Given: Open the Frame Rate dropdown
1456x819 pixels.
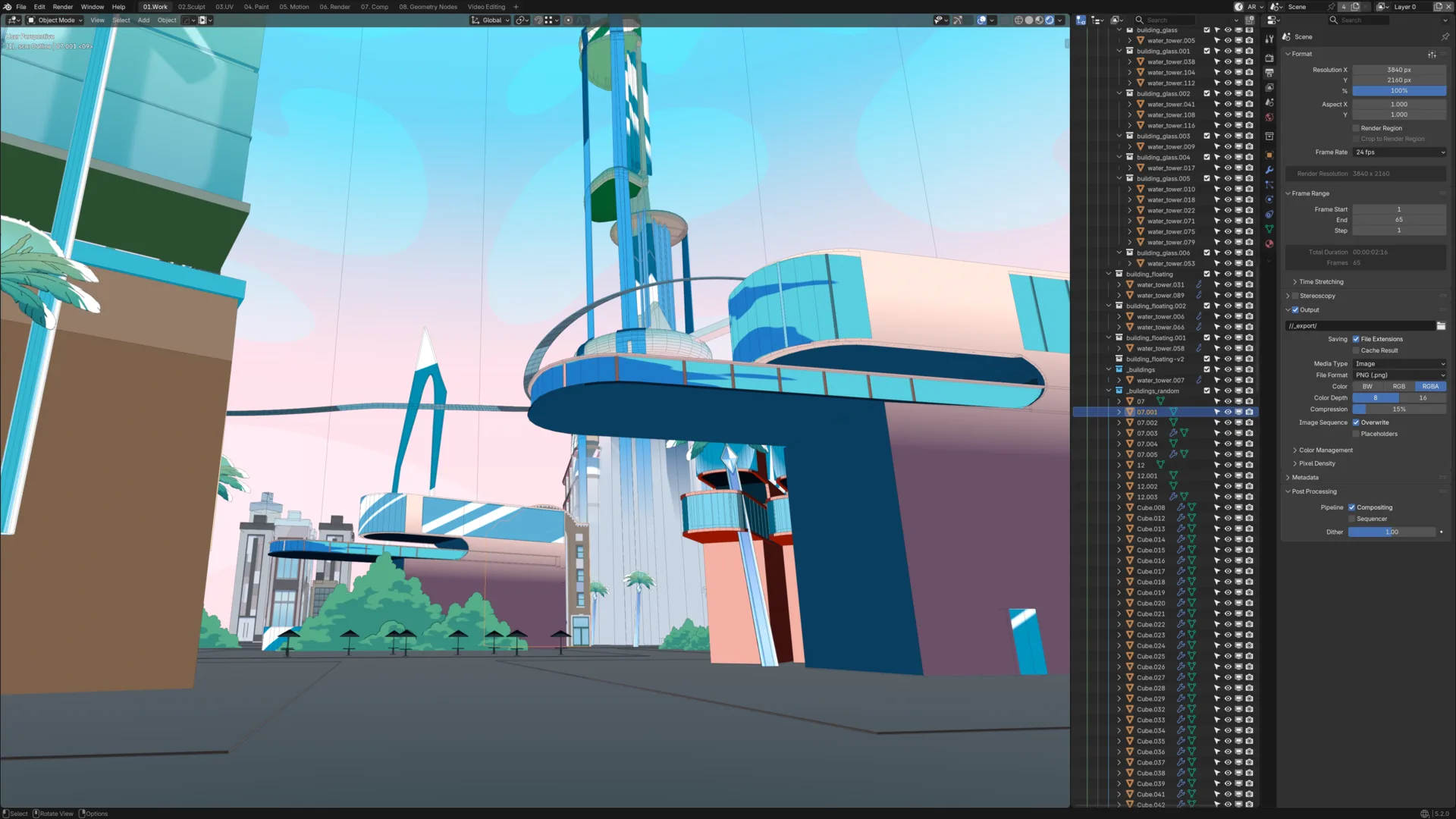Looking at the screenshot, I should (1399, 152).
